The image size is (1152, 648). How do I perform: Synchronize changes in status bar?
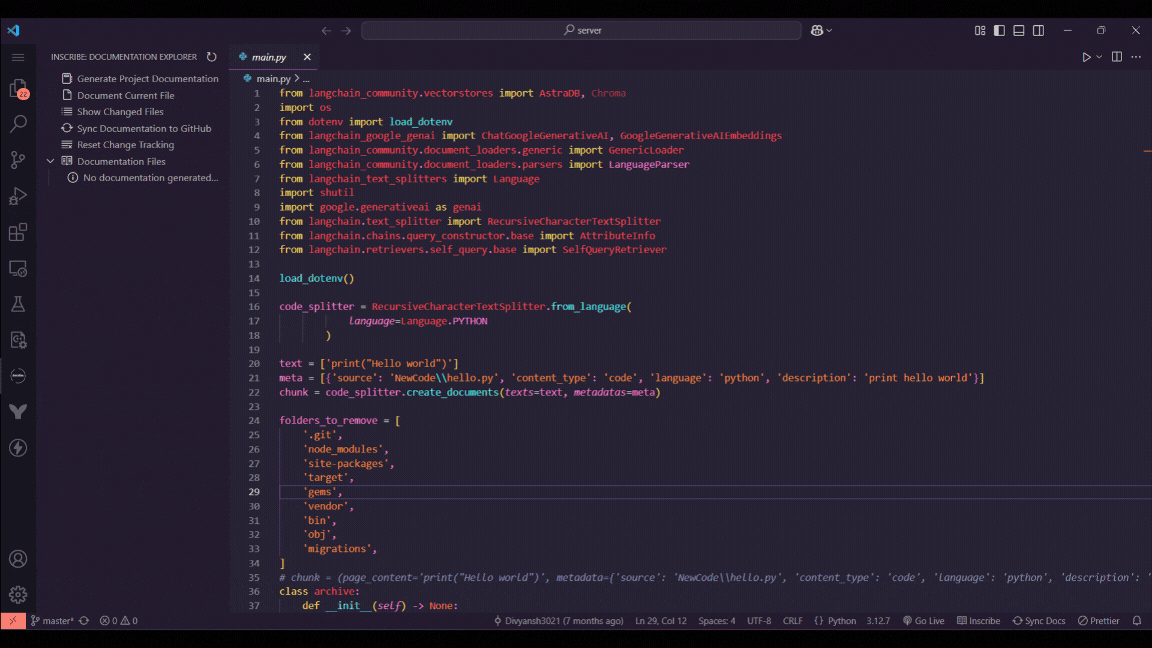pos(84,621)
